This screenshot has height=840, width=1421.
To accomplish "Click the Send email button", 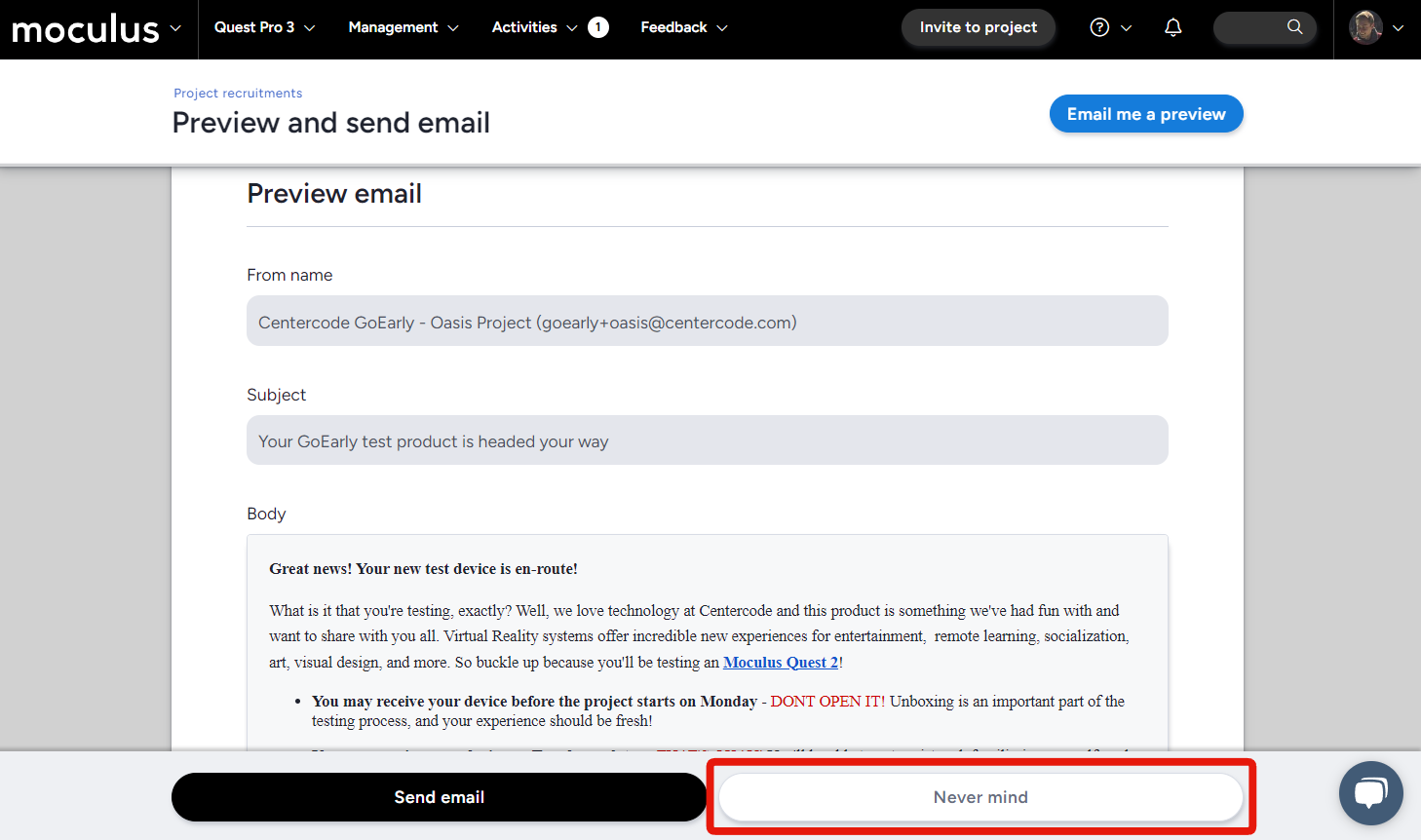I will [439, 797].
